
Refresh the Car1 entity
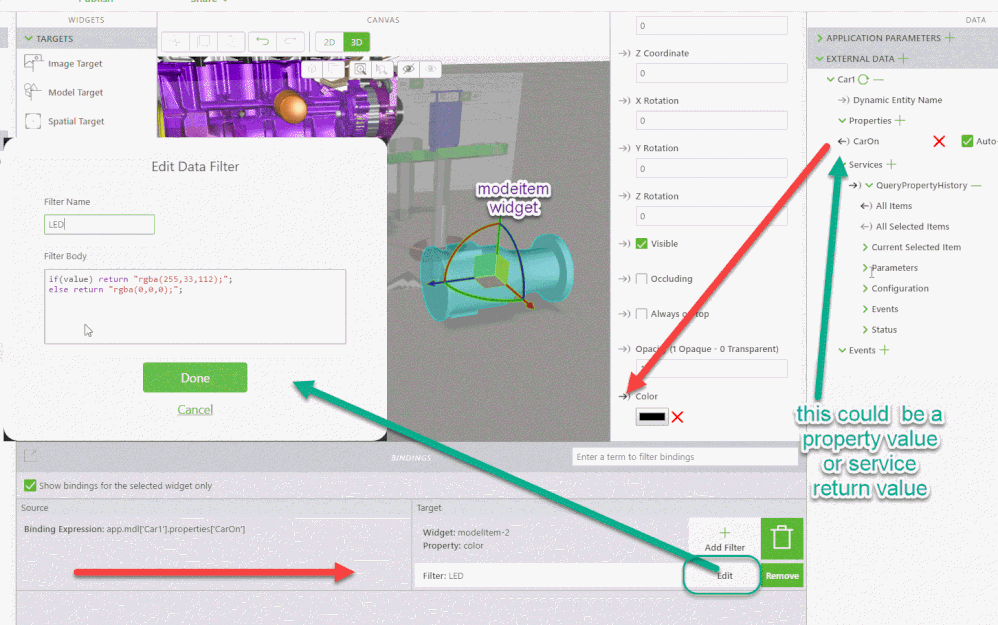point(863,80)
